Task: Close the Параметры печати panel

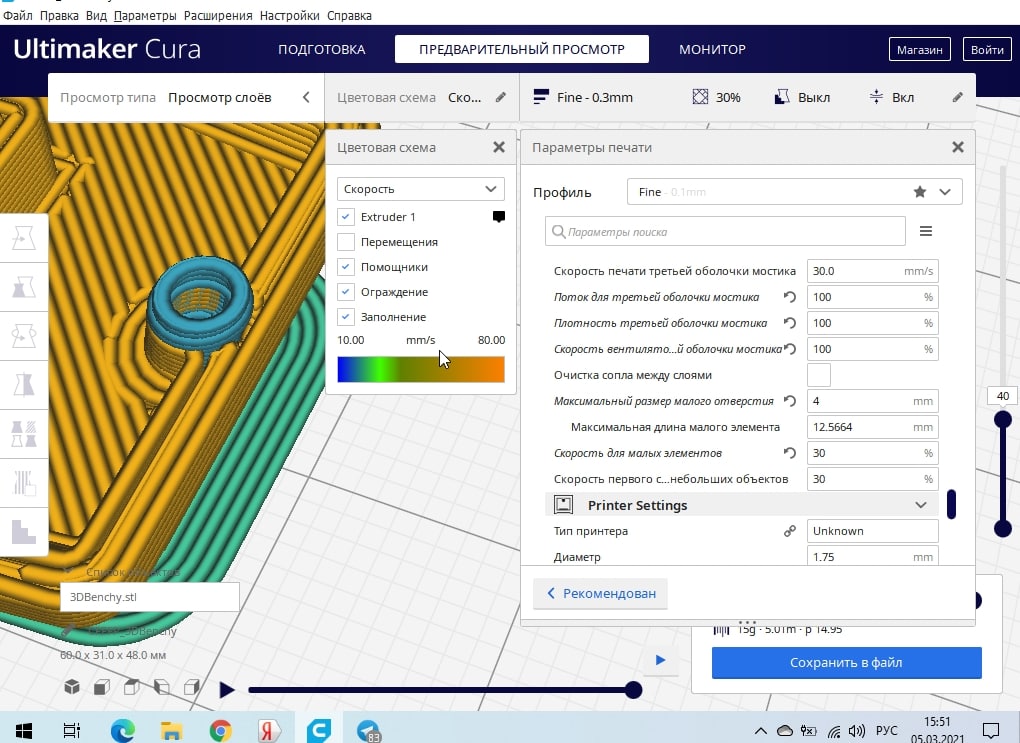Action: click(958, 147)
